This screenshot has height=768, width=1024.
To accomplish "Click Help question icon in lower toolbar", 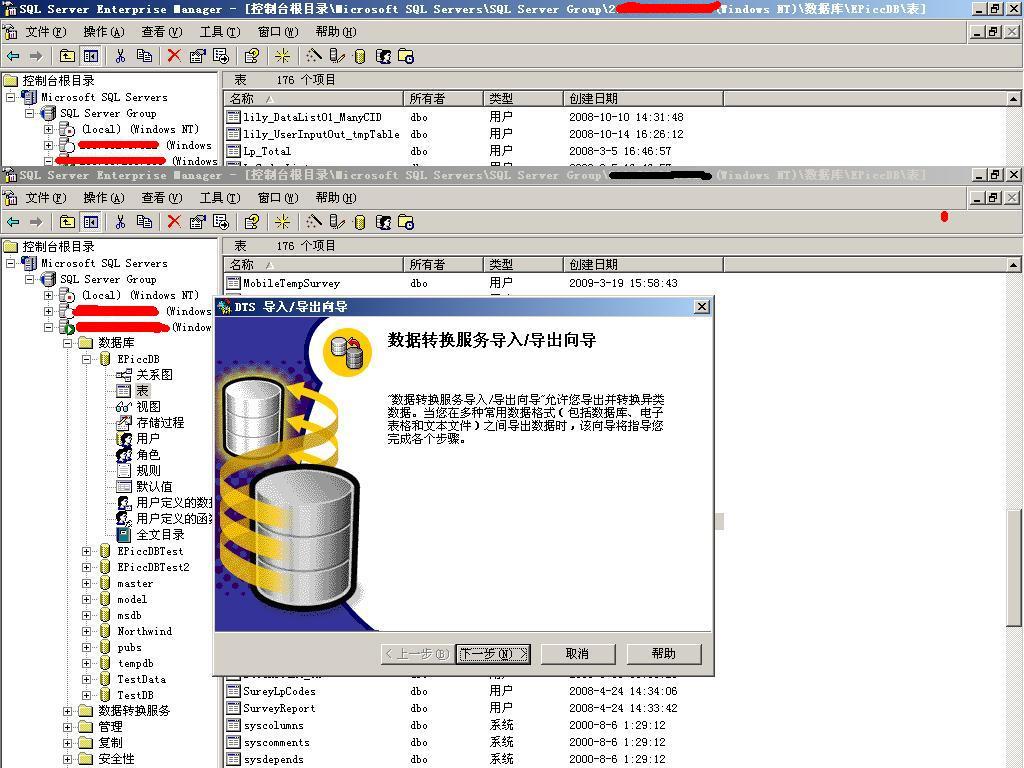I will (251, 222).
